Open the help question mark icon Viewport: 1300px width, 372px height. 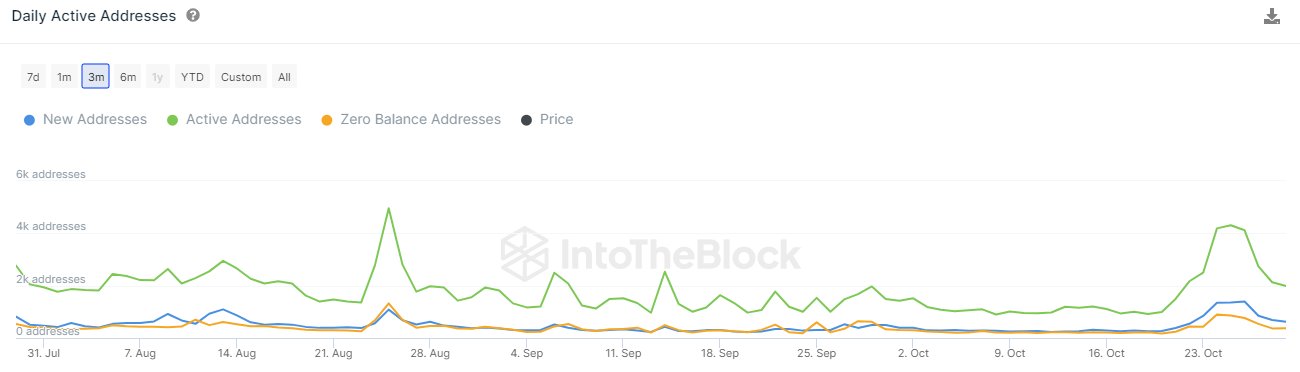193,16
